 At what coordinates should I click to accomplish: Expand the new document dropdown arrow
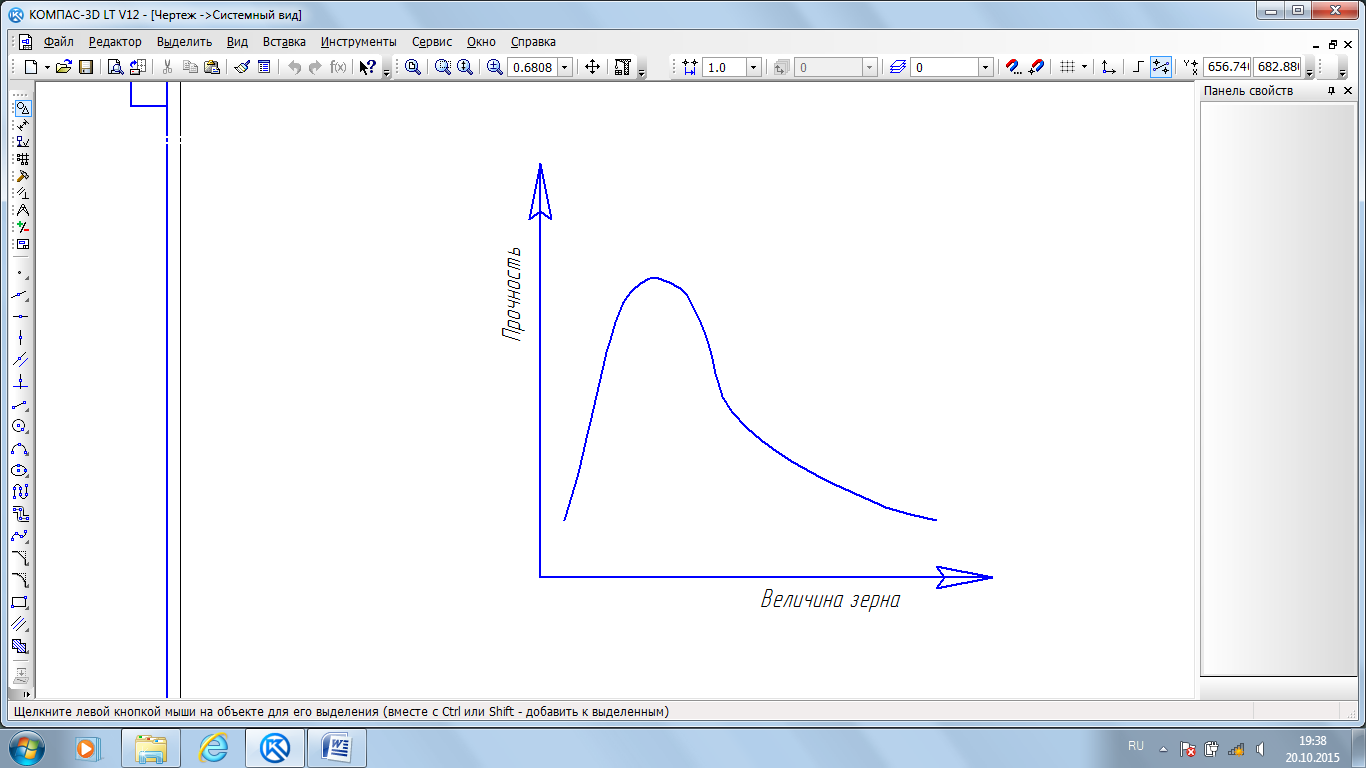pyautogui.click(x=47, y=67)
